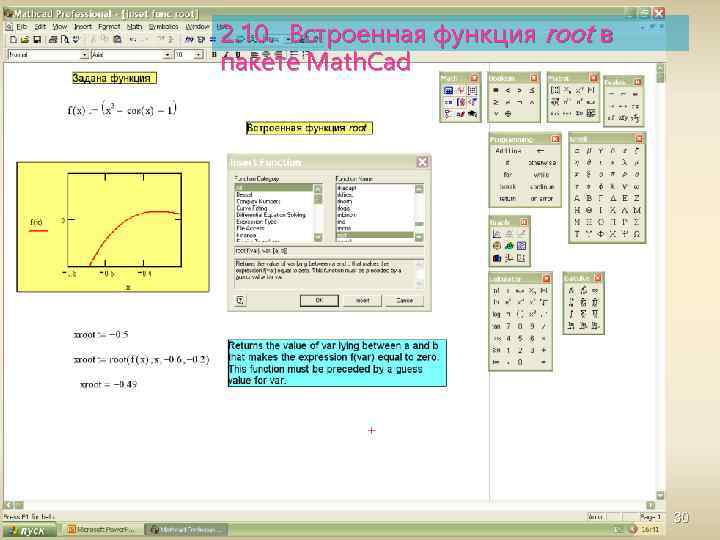The width and height of the screenshot is (720, 540).
Task: Select highlighted 'root' in Function Name list
Action: coord(375,235)
